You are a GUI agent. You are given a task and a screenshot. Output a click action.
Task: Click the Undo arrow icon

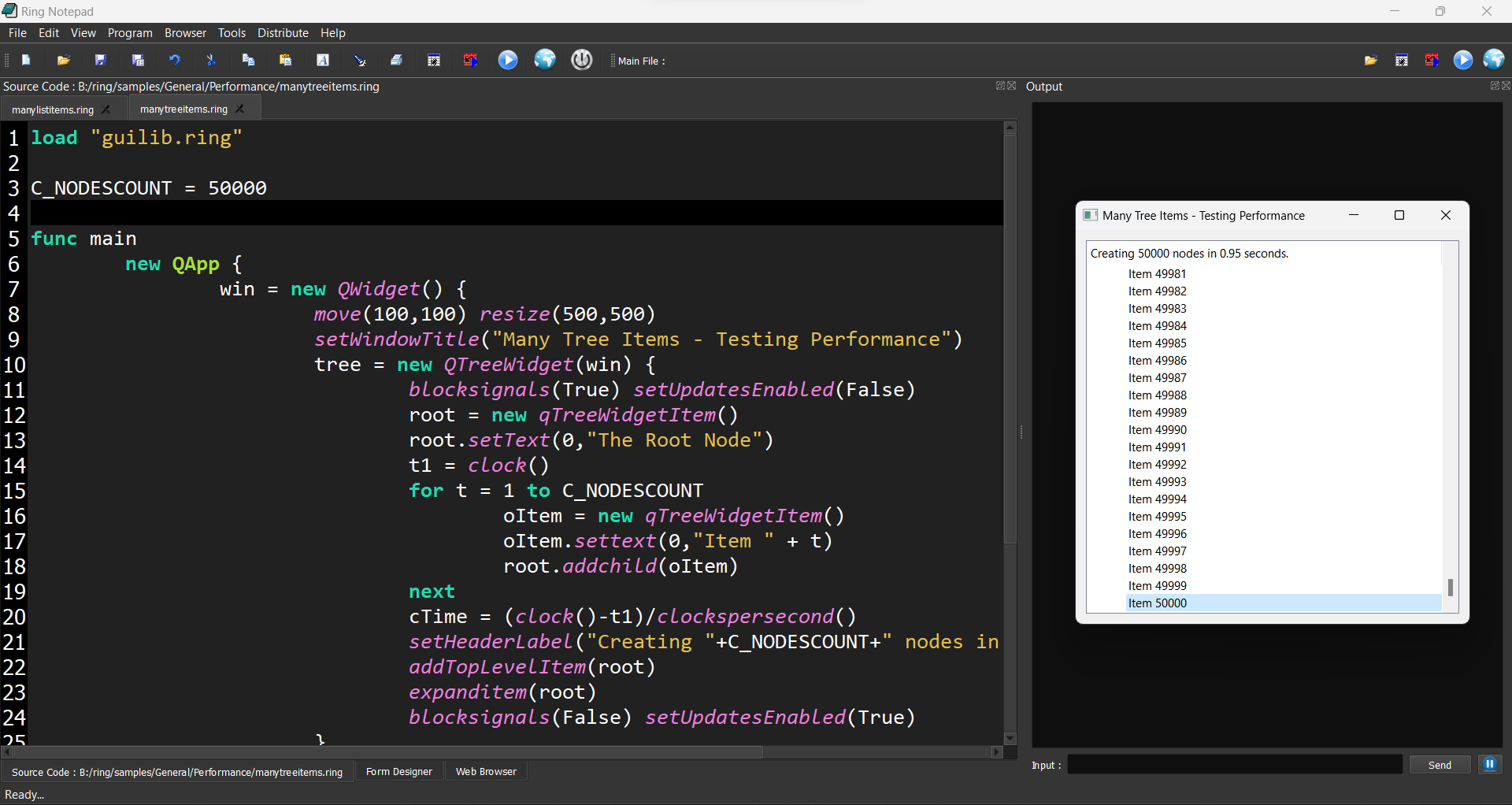[x=175, y=60]
